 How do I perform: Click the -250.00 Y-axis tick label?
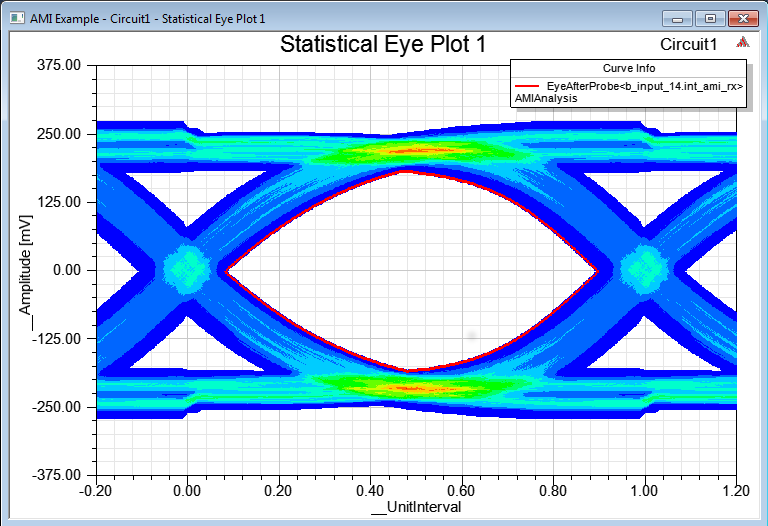56,407
